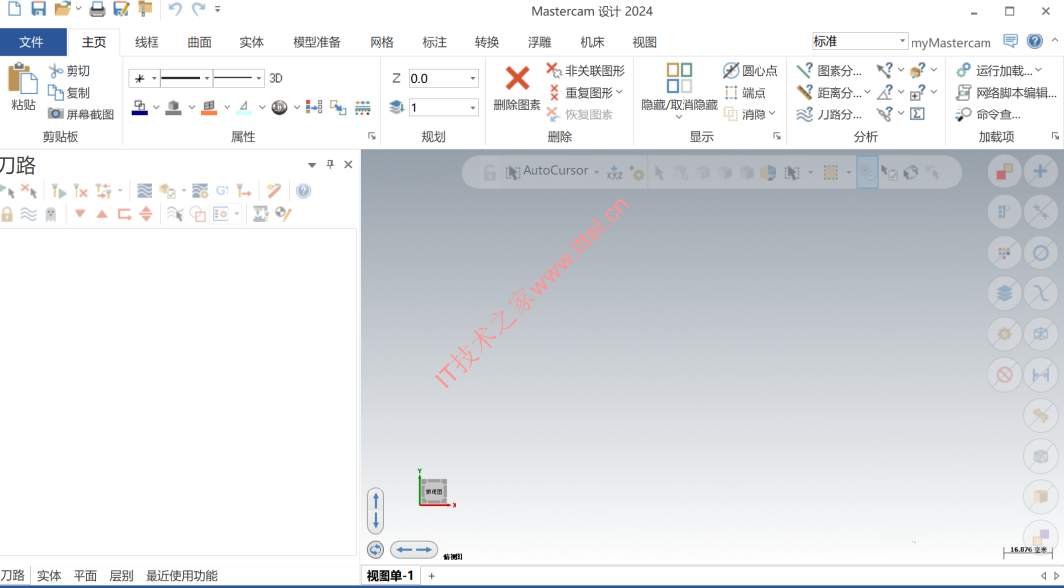Click the chat feedback icon next to myMastercam
This screenshot has height=588, width=1064.
click(x=1010, y=41)
